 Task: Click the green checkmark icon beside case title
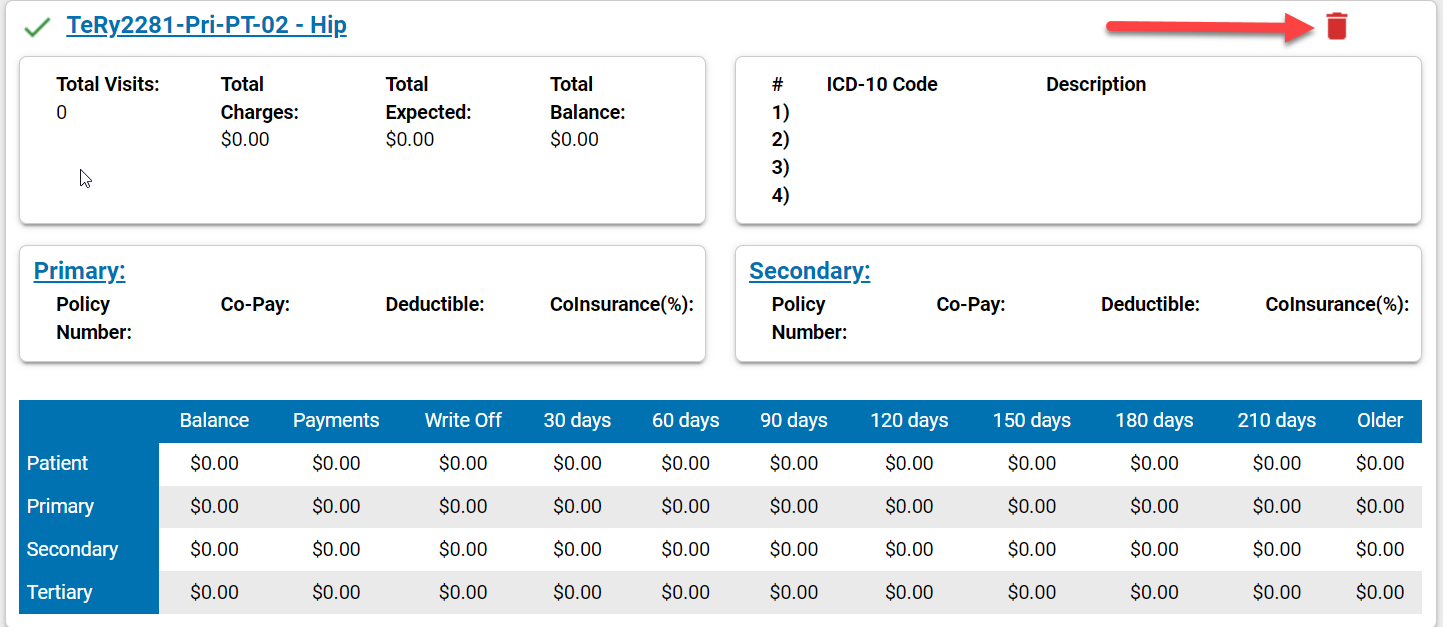(38, 28)
